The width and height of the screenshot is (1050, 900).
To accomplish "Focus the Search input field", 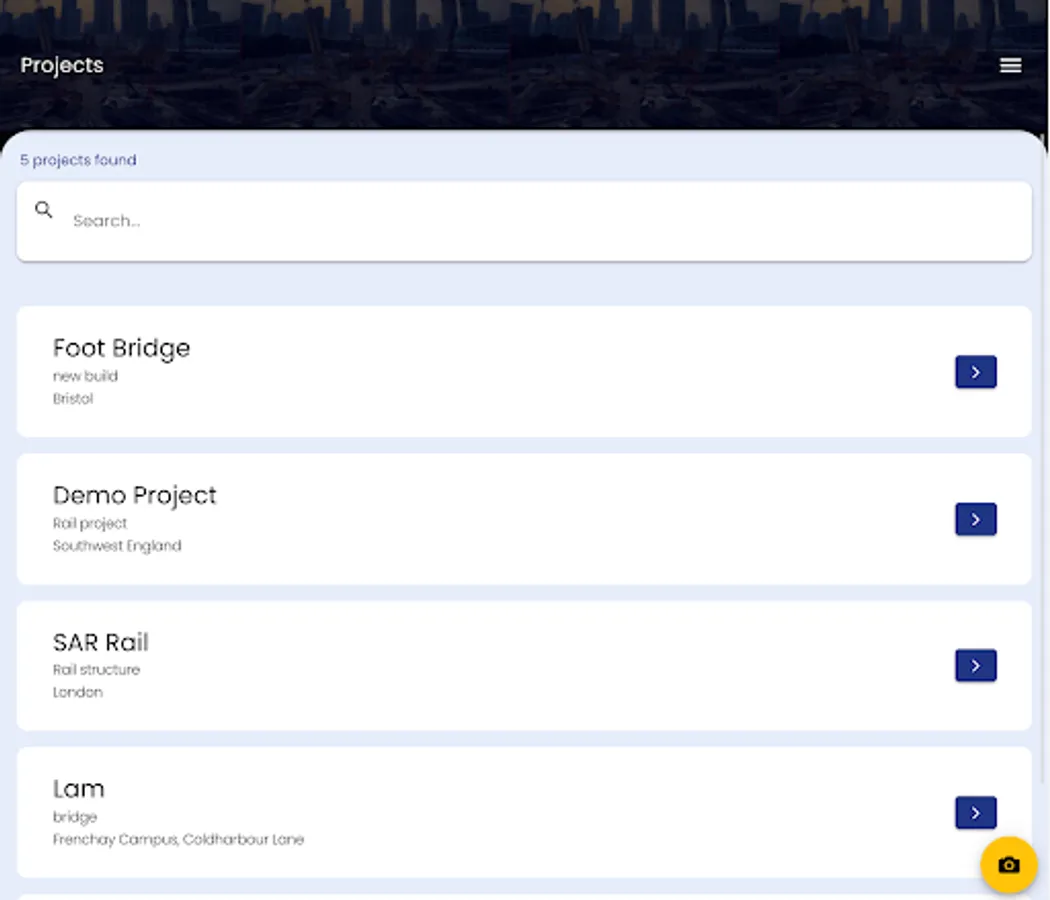I will pos(540,221).
